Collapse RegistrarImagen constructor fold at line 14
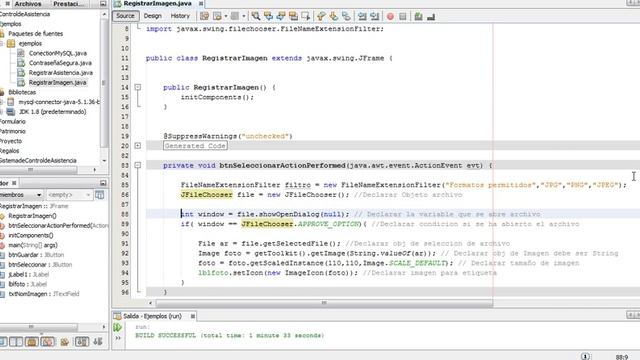Viewport: 640px width, 360px height. 138,87
